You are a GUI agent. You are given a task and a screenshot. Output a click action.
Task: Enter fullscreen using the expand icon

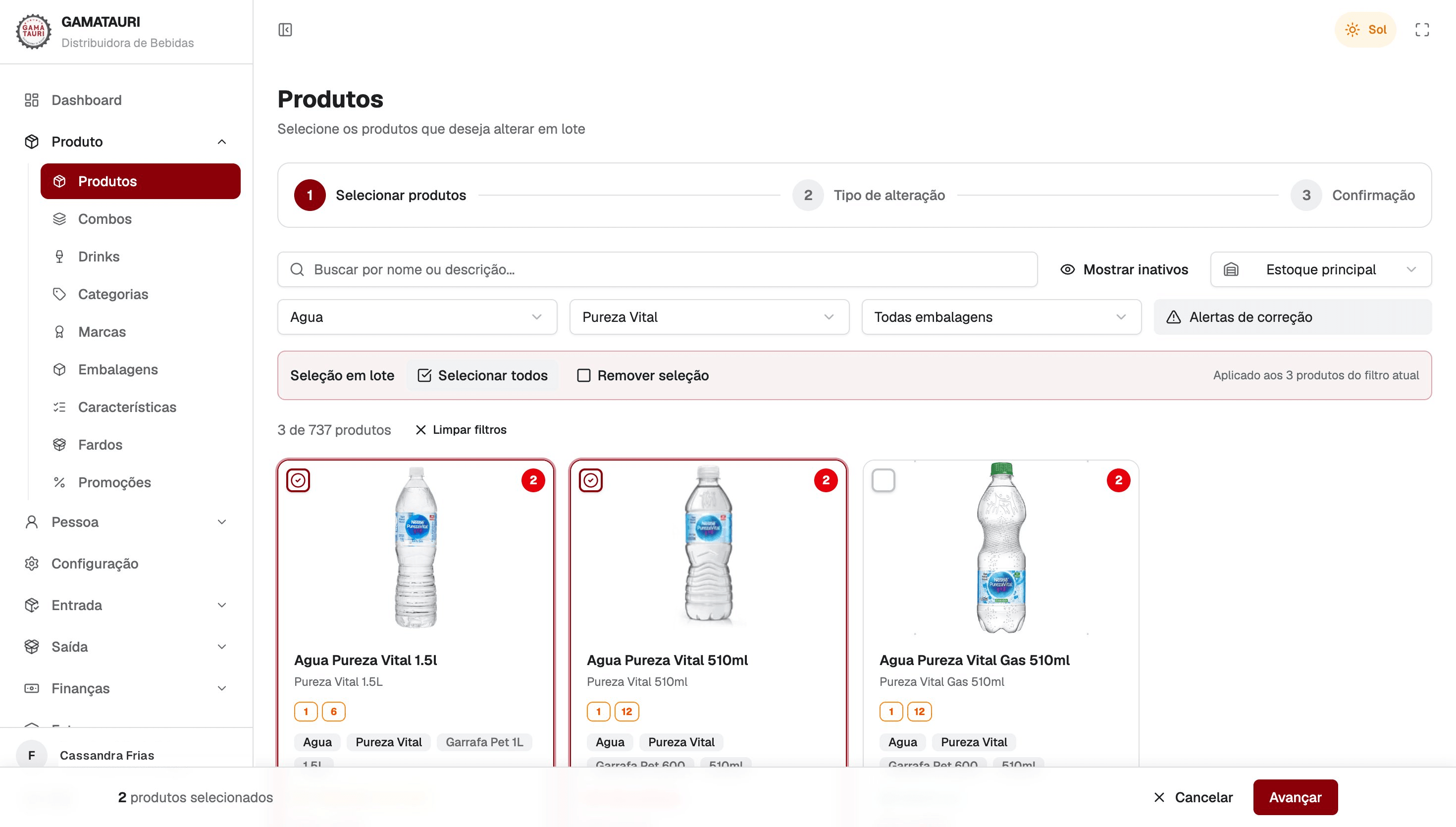[1422, 30]
